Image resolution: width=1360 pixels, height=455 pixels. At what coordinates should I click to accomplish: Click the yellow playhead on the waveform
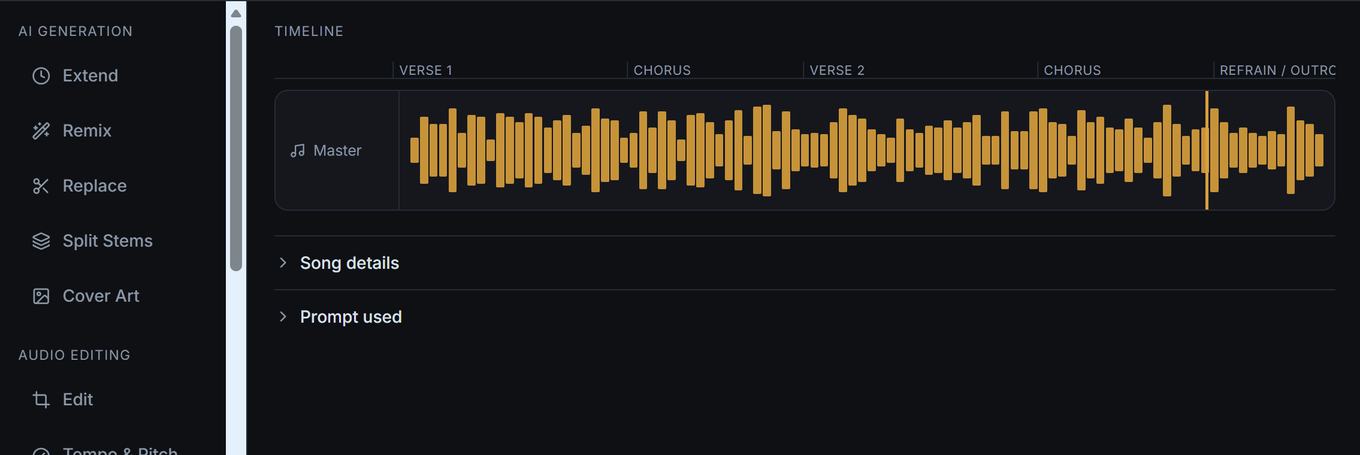point(1207,150)
